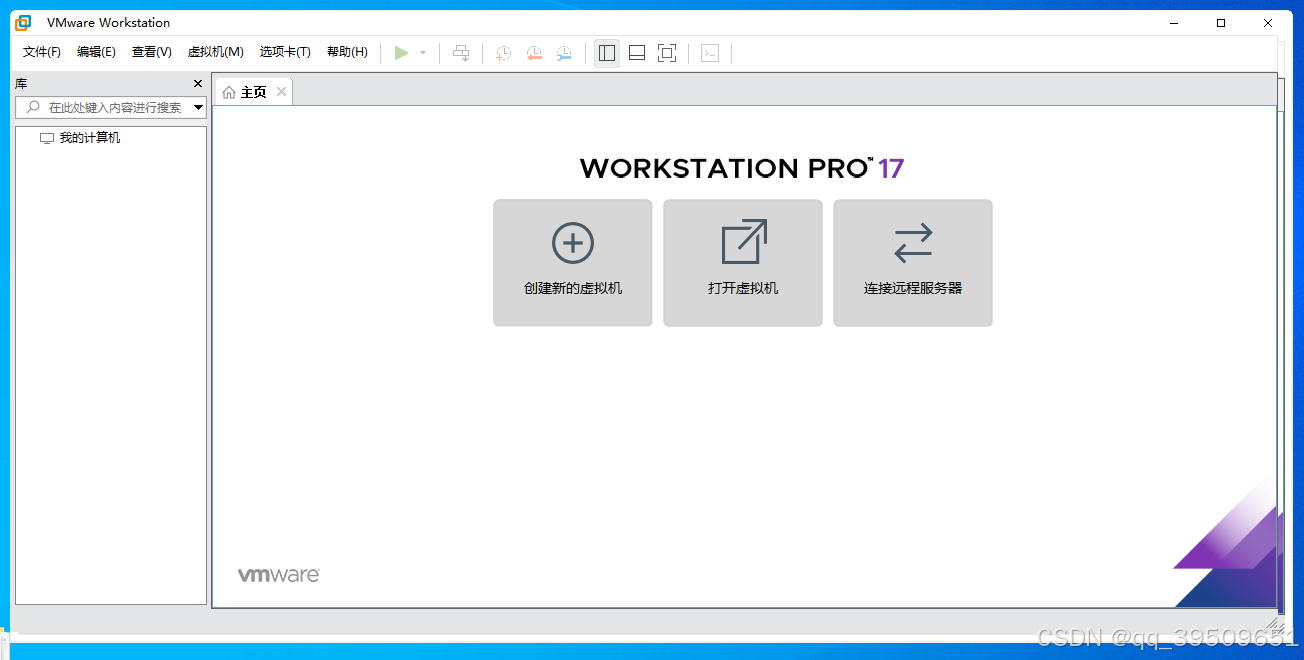Click inside the library search input field
This screenshot has height=660, width=1304.
[110, 107]
